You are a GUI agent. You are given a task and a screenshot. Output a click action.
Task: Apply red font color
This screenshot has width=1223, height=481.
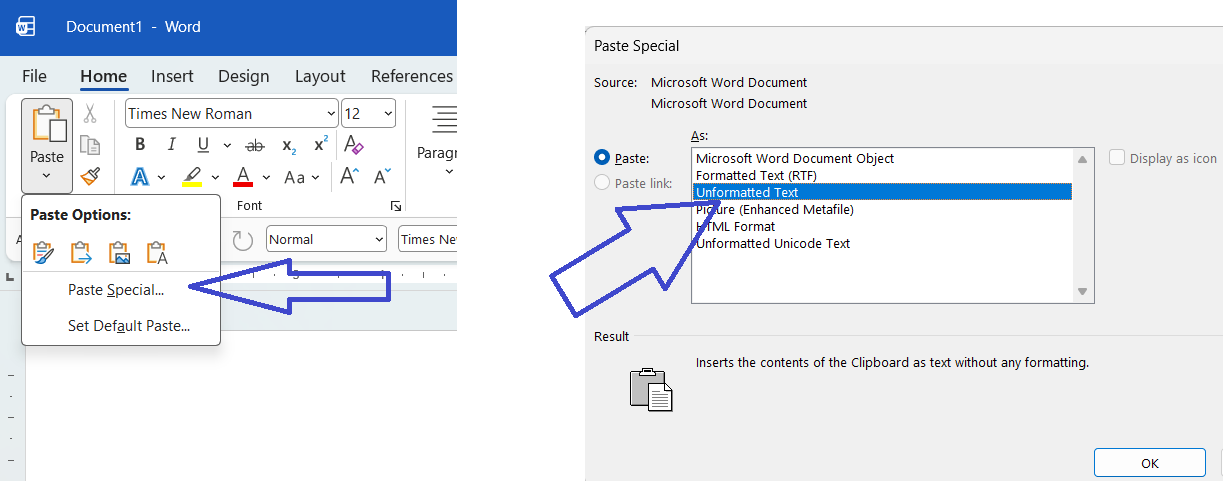[243, 177]
